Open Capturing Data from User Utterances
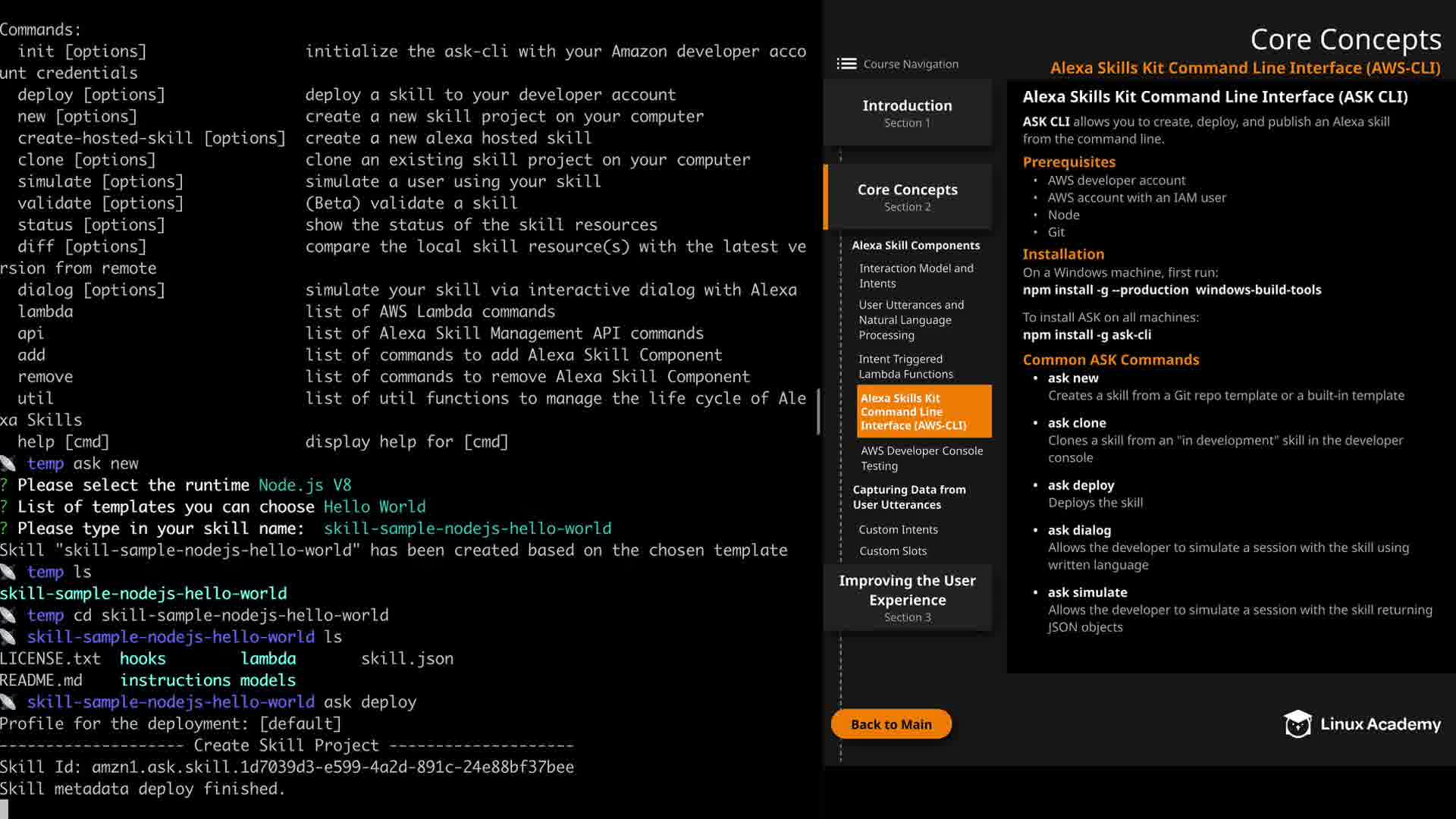The width and height of the screenshot is (1456, 819). [x=908, y=497]
